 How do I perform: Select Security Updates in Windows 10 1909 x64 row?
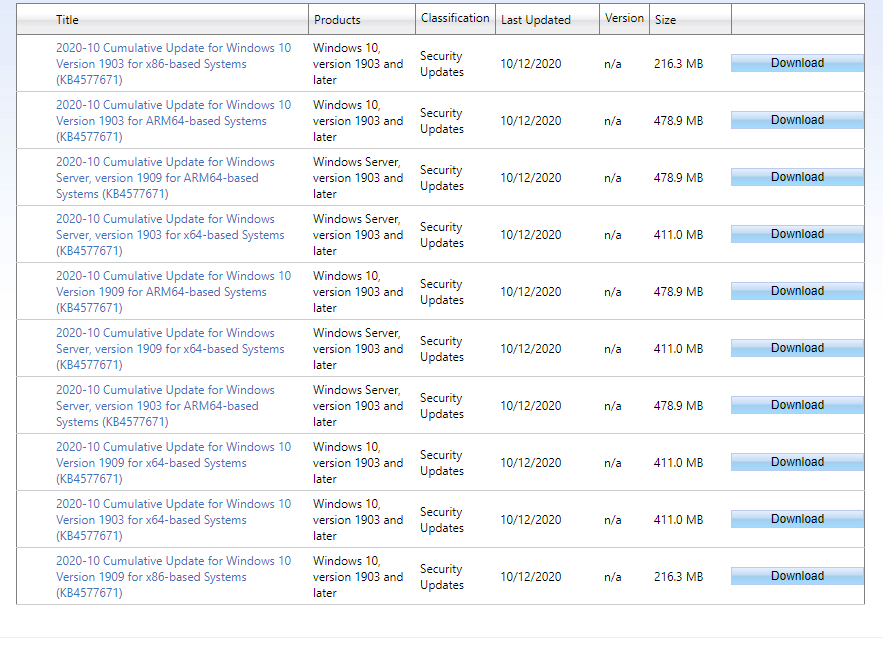pos(442,463)
